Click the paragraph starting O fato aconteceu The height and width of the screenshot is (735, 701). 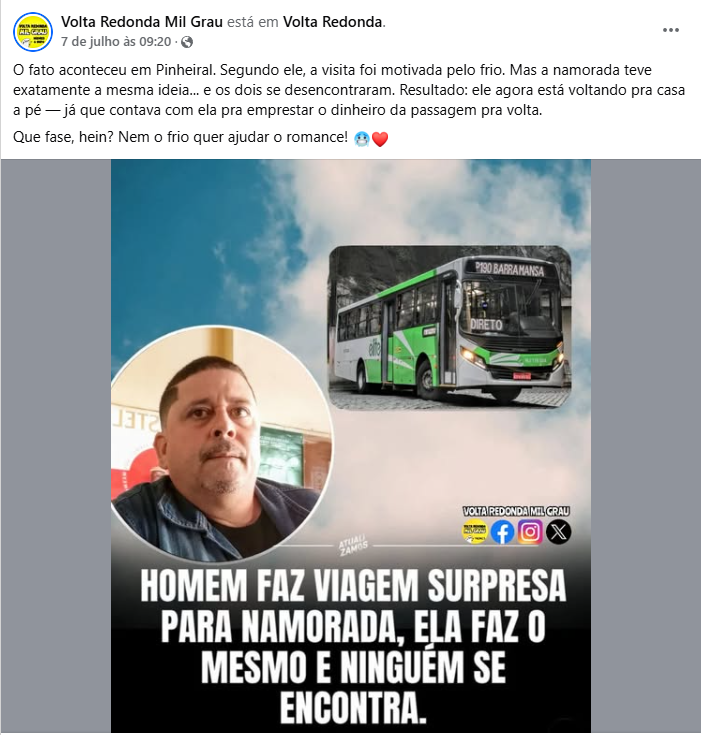click(x=349, y=90)
